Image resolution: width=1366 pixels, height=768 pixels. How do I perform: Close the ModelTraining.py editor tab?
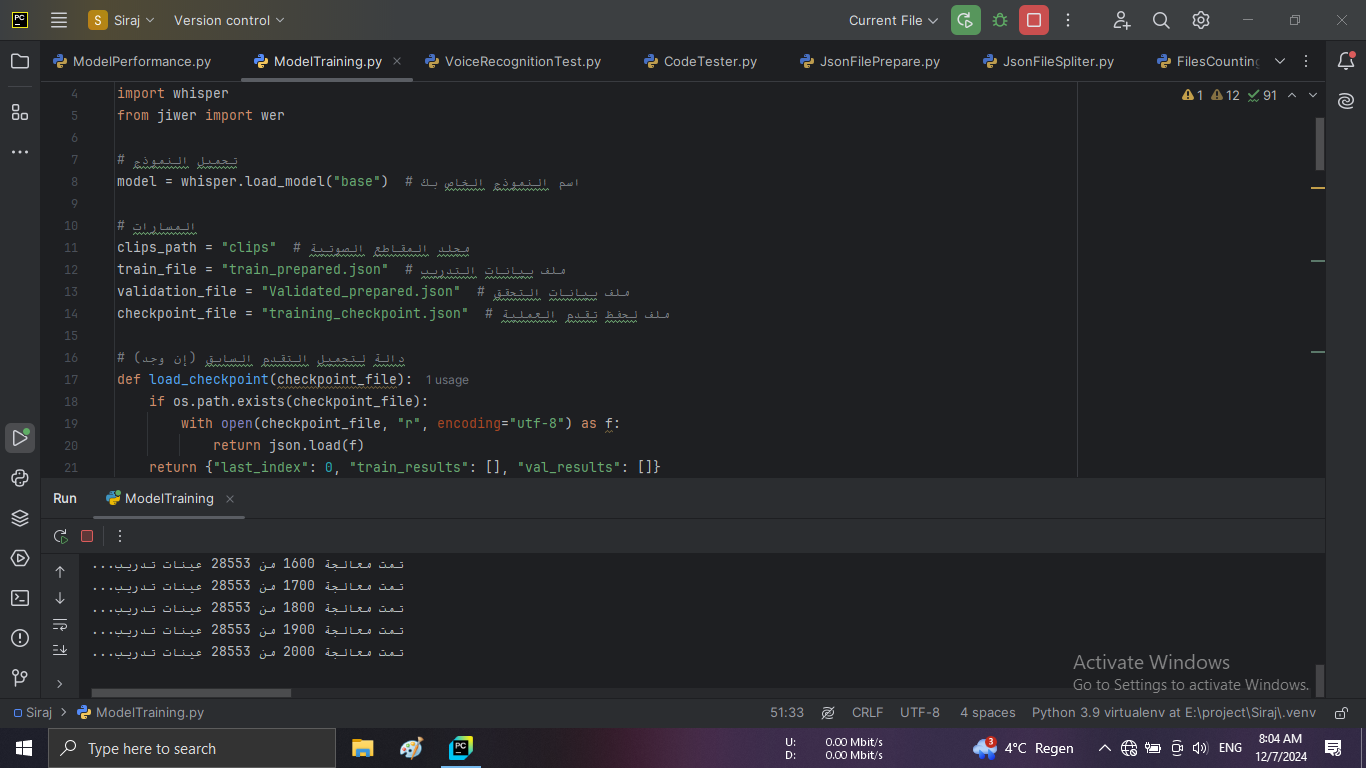tap(398, 61)
